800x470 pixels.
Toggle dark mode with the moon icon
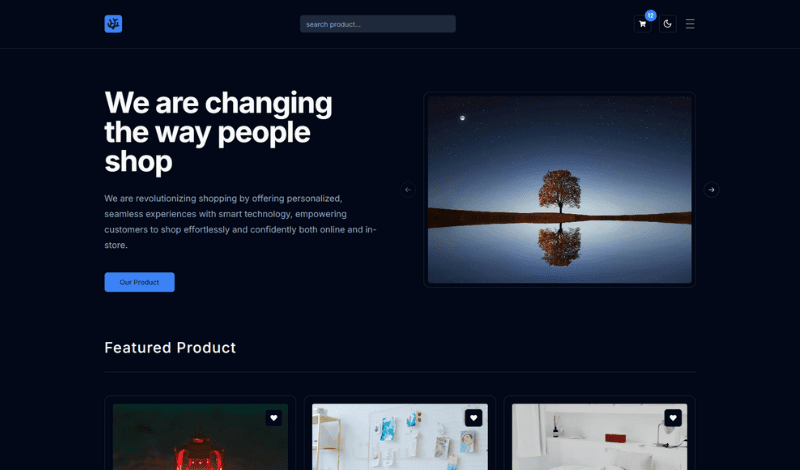coord(667,24)
